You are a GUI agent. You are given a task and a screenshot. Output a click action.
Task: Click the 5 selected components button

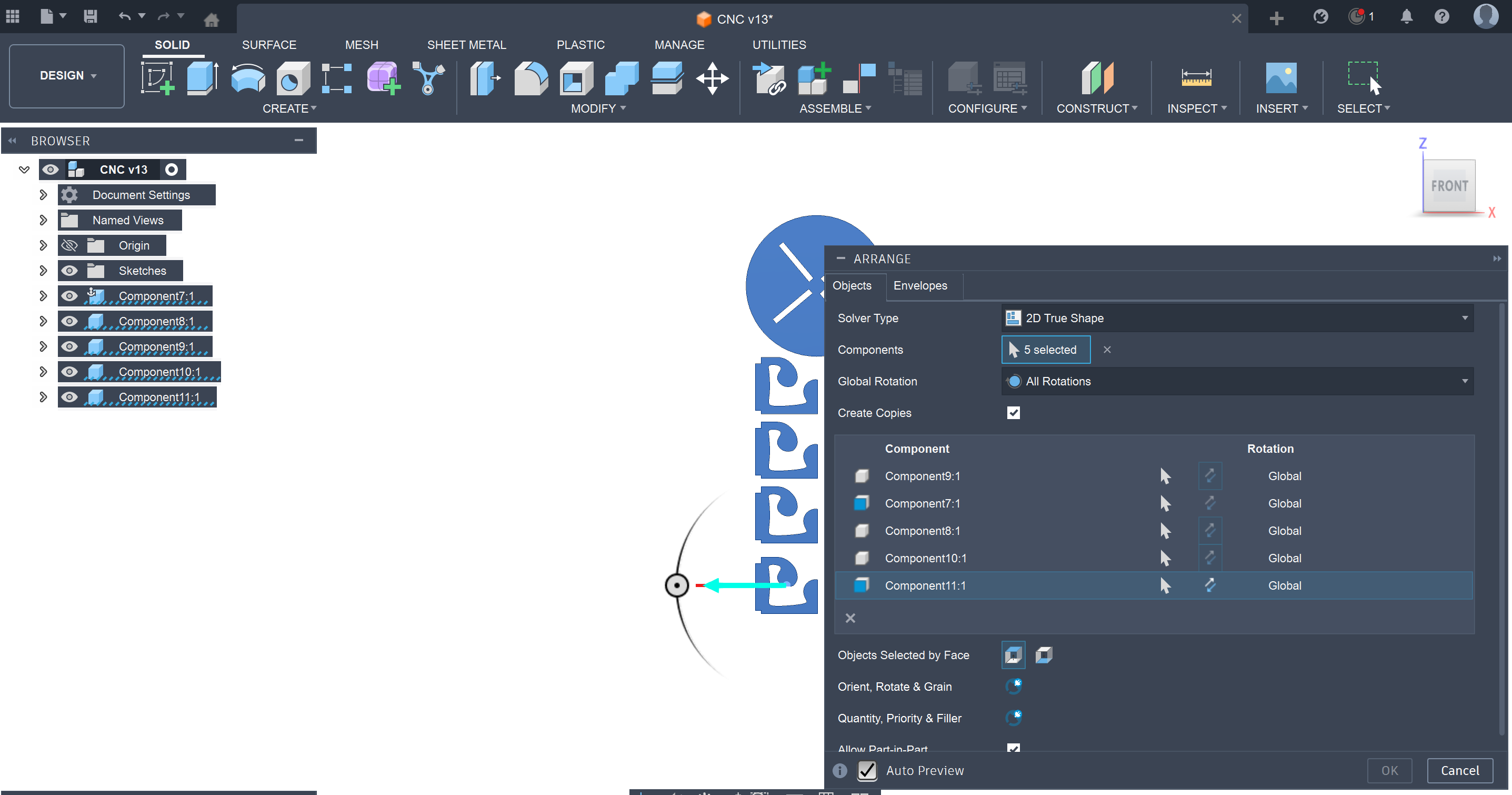pyautogui.click(x=1045, y=350)
